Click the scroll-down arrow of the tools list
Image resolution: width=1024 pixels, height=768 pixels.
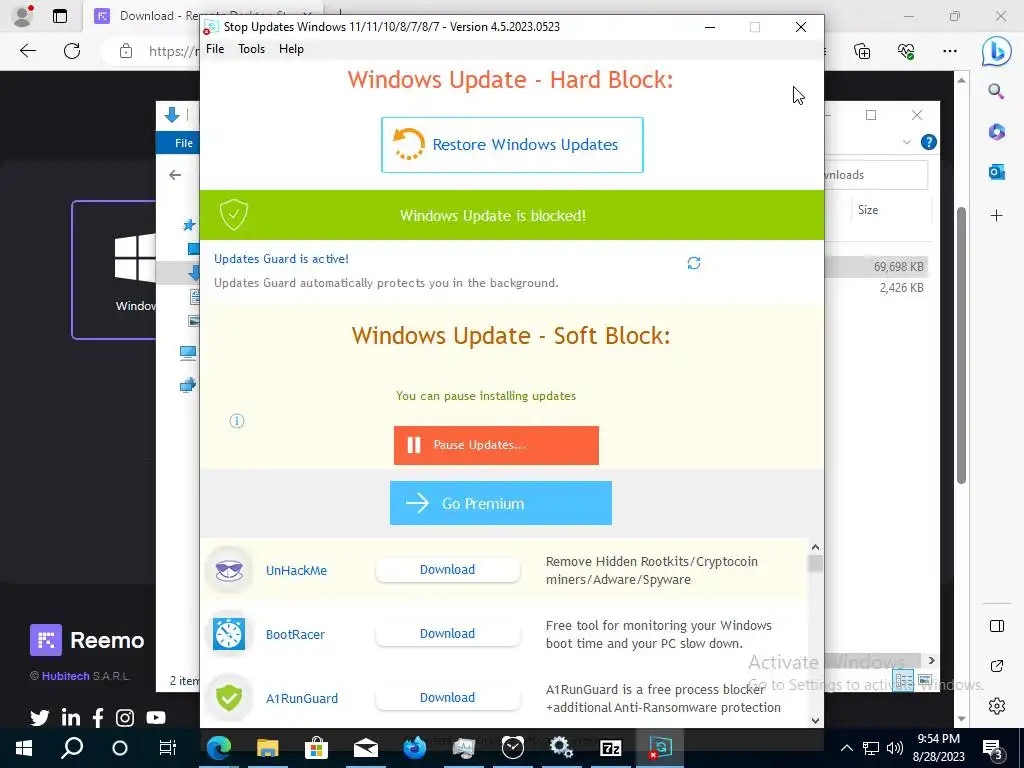[x=815, y=720]
